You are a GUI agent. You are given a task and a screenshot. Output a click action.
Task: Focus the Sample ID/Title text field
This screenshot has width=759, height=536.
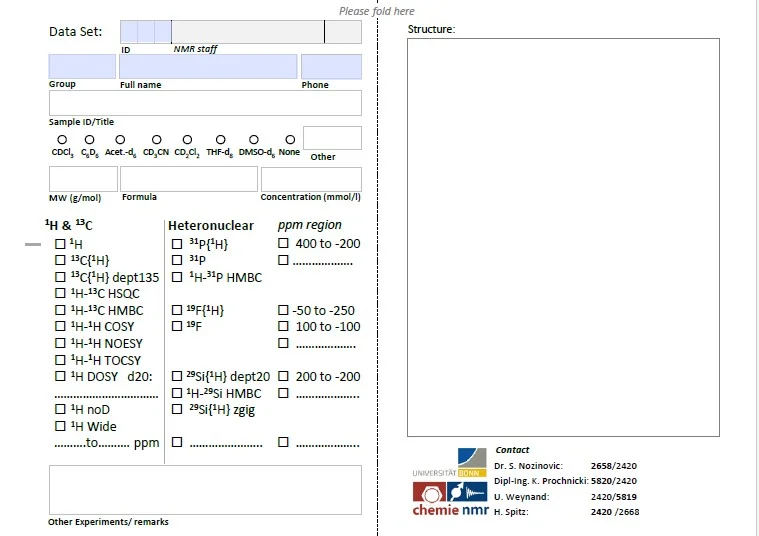[205, 103]
